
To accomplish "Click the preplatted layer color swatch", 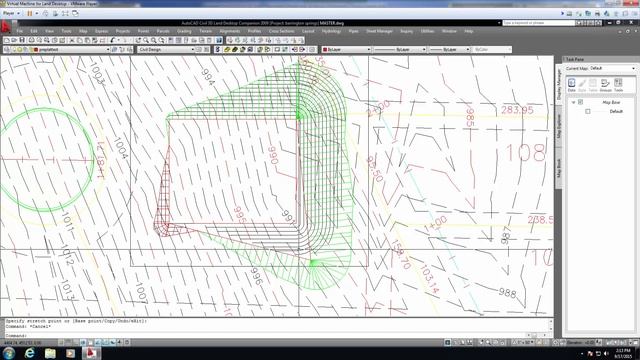I will [x=36, y=49].
